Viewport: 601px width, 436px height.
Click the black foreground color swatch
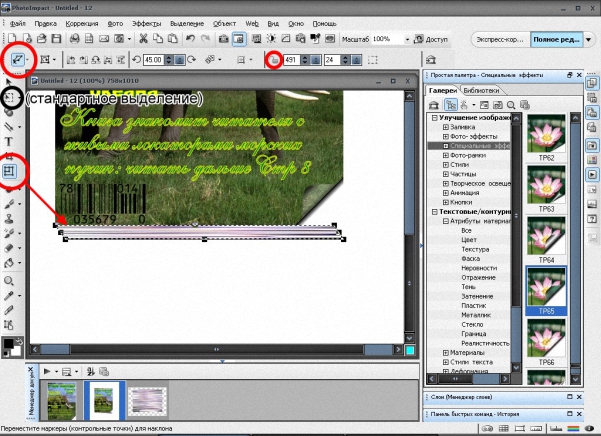tap(8, 344)
